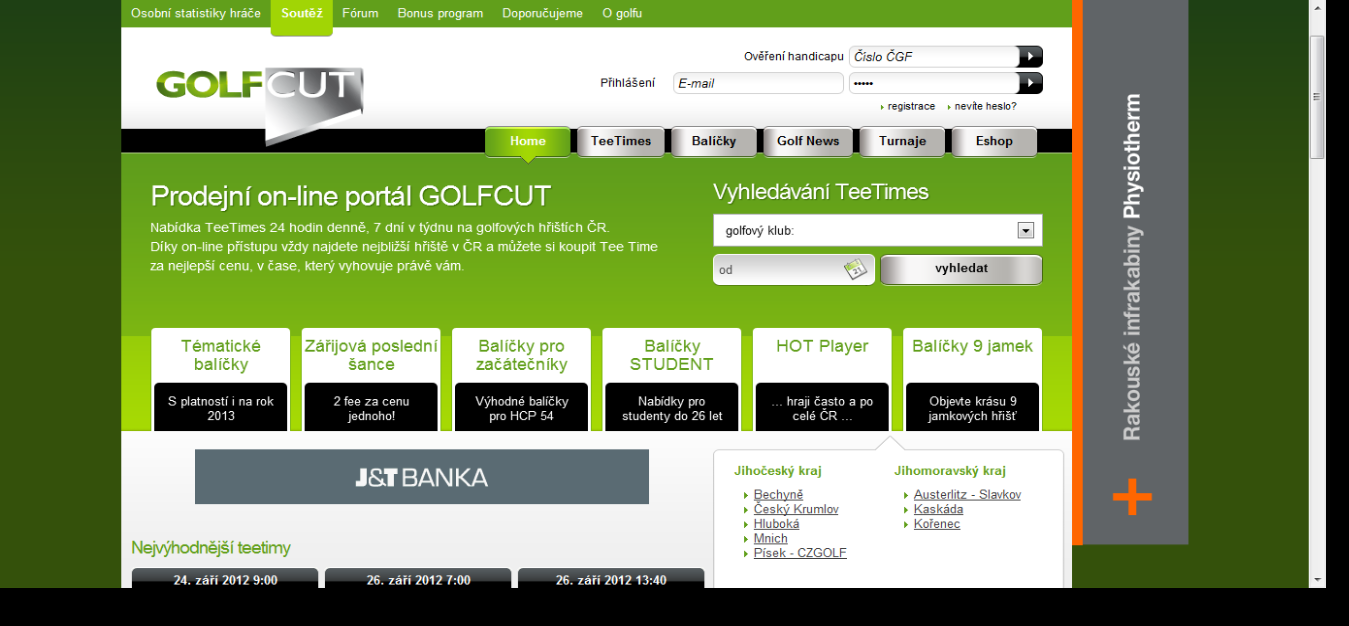The width and height of the screenshot is (1349, 626).
Task: Click the vyhledat search button
Action: 961,269
